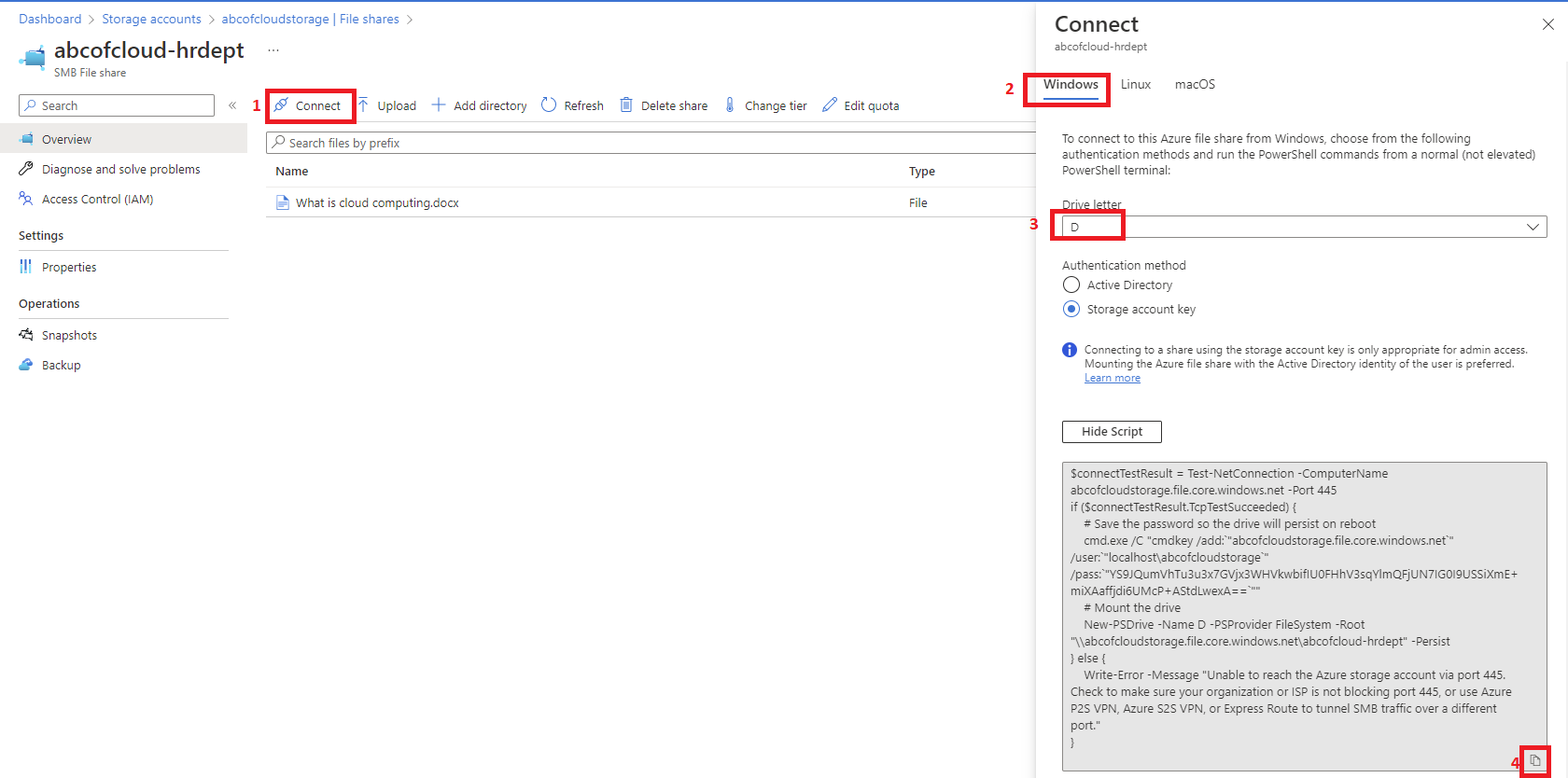This screenshot has height=778, width=1568.
Task: Click the Connect toolbar icon
Action: [281, 105]
